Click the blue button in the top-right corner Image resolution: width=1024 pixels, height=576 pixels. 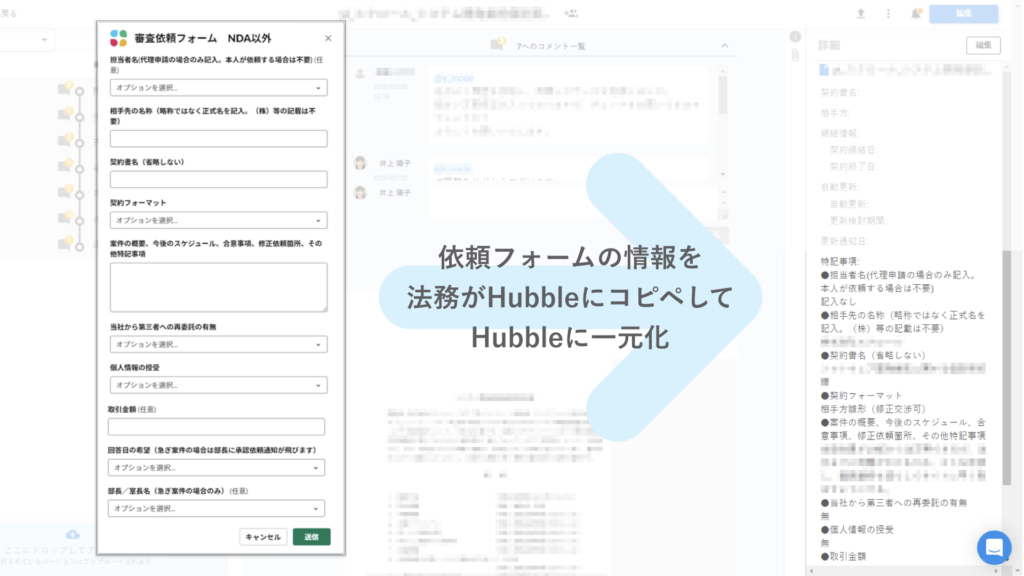(964, 14)
